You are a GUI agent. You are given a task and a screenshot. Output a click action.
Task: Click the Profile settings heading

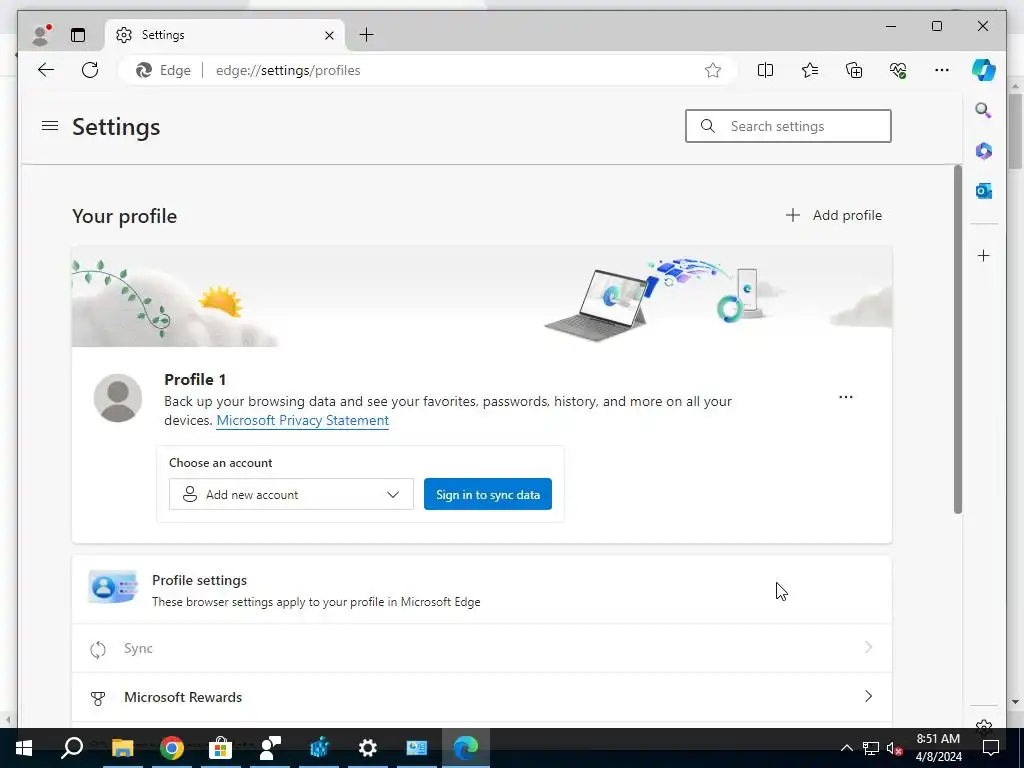point(199,580)
